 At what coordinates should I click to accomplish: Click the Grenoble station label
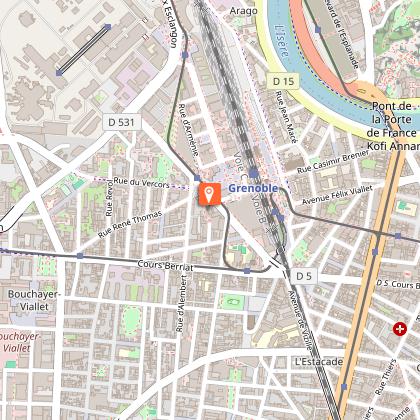(253, 188)
